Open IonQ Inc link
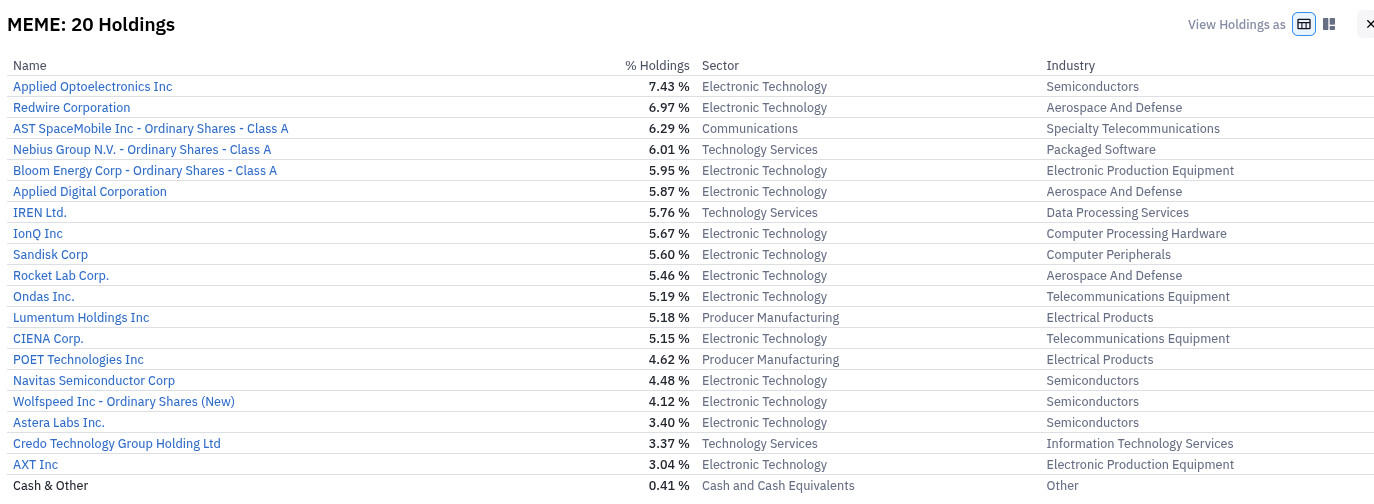Screen dimensions: 1374x504 (x=38, y=234)
